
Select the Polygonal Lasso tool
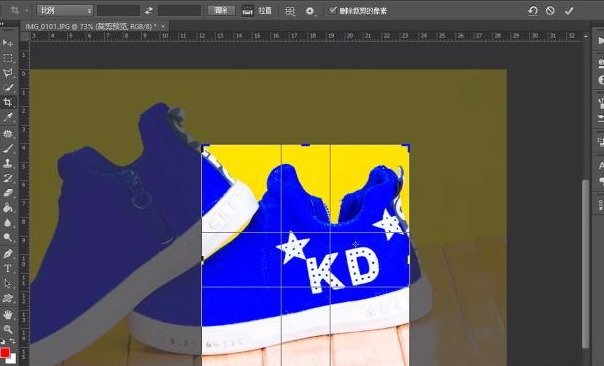coord(7,73)
